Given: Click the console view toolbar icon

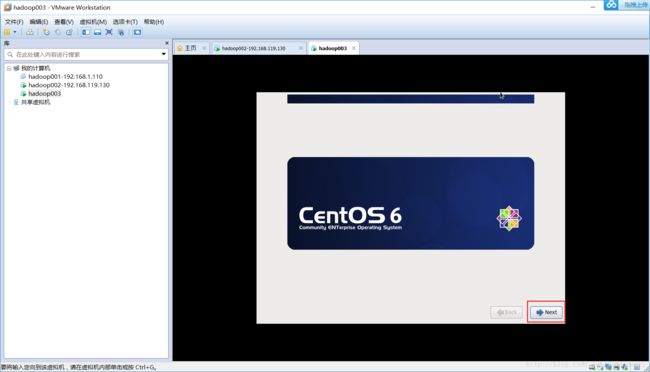Looking at the screenshot, I should click(137, 32).
